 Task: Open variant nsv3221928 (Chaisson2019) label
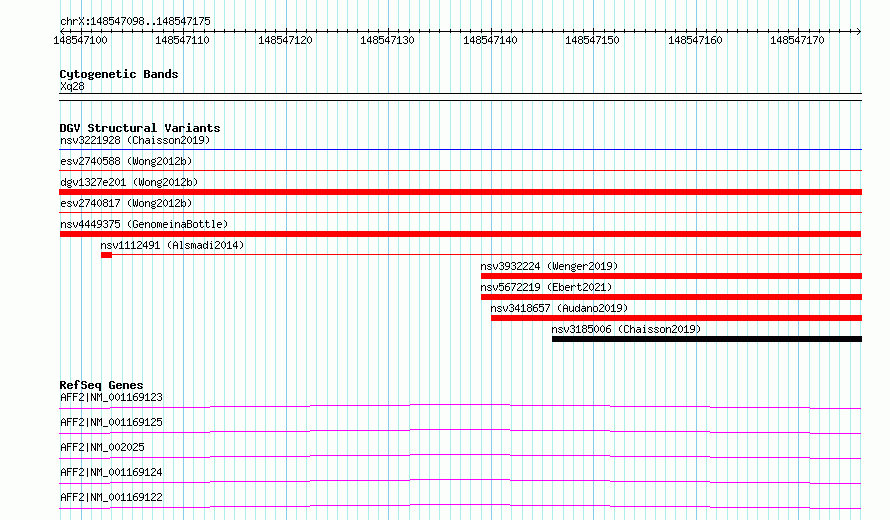[x=135, y=140]
